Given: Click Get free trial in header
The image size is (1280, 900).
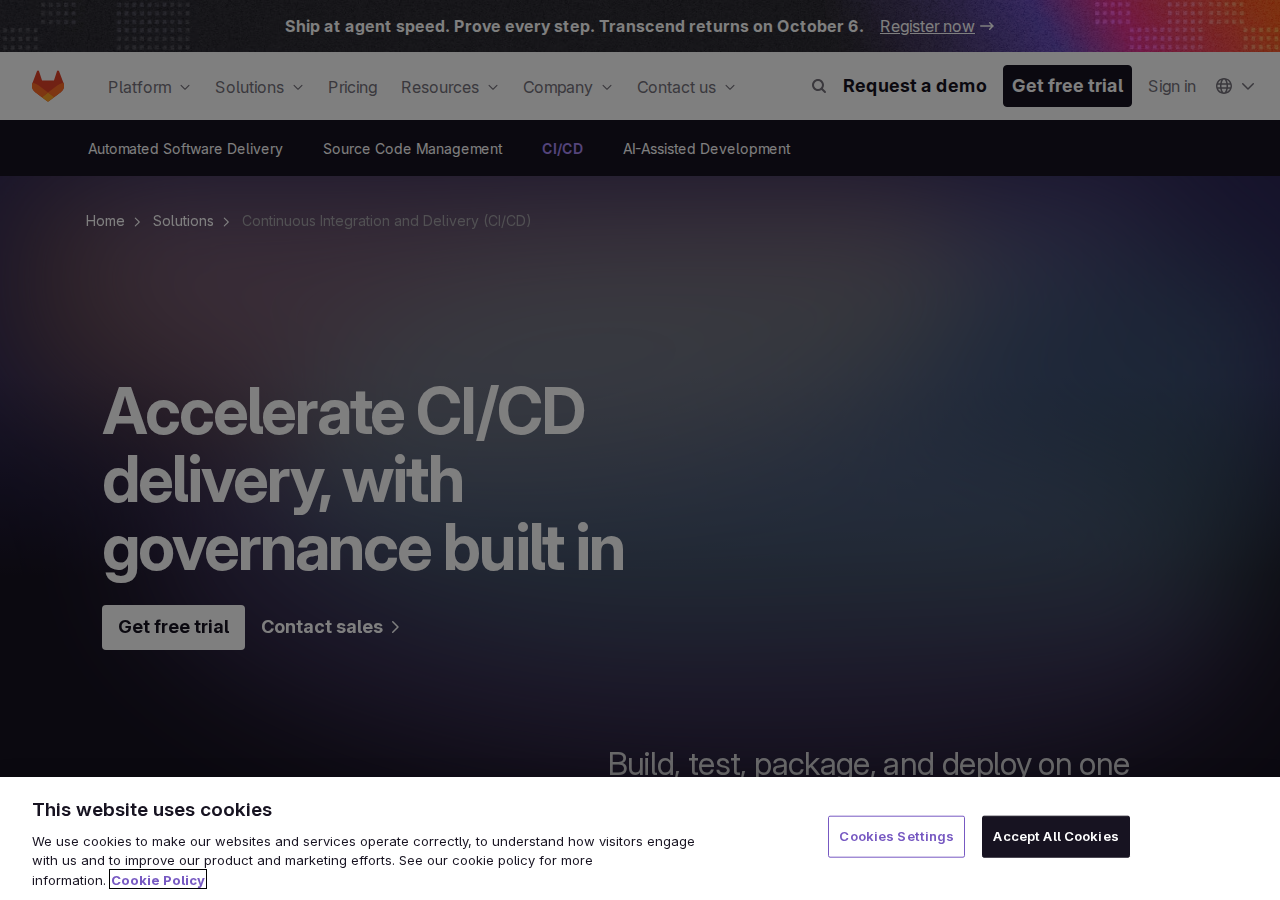Looking at the screenshot, I should coord(1067,86).
